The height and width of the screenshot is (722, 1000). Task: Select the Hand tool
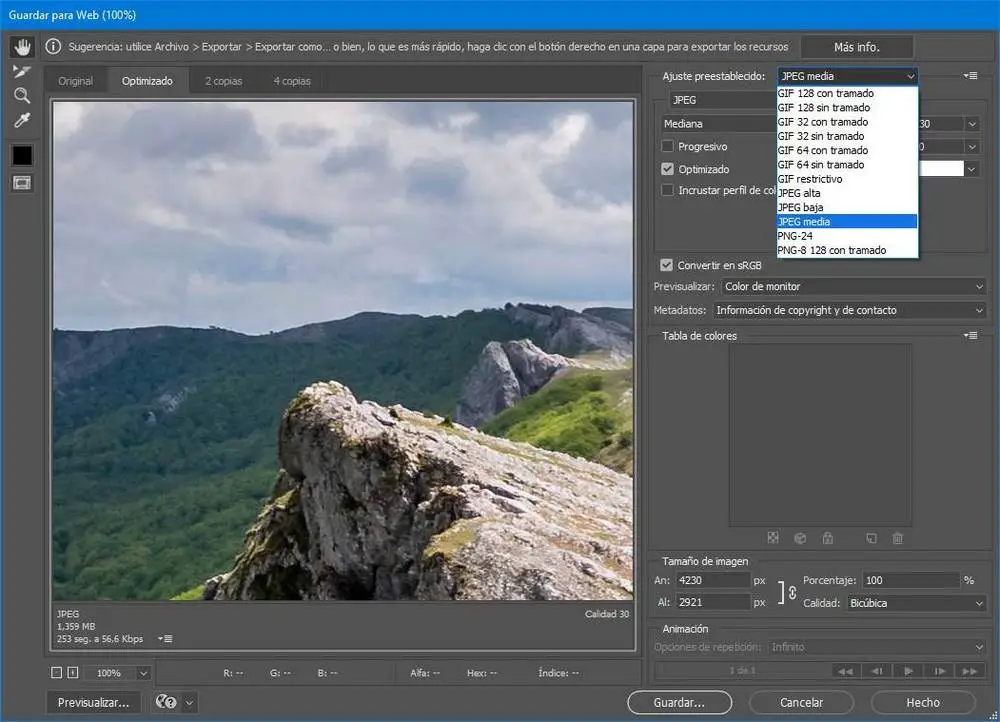click(22, 47)
